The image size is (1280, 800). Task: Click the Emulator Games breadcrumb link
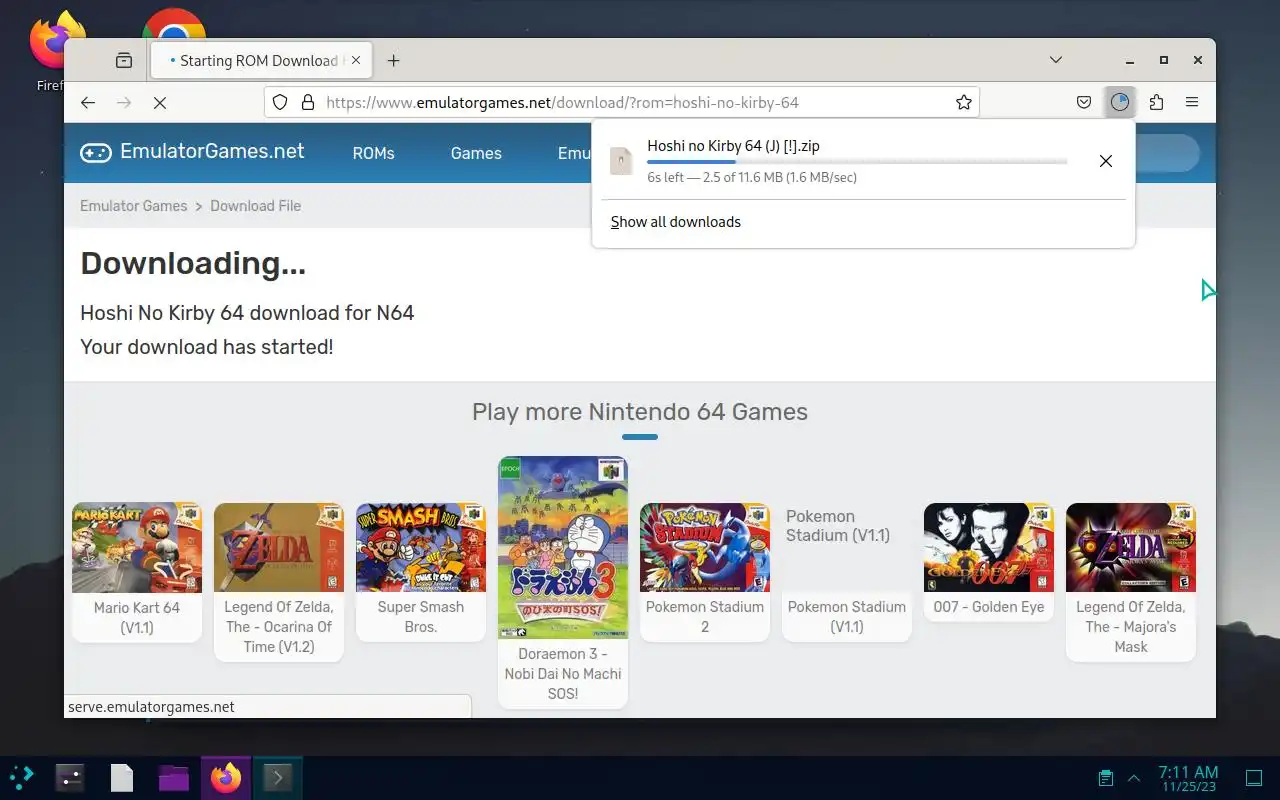[x=134, y=206]
